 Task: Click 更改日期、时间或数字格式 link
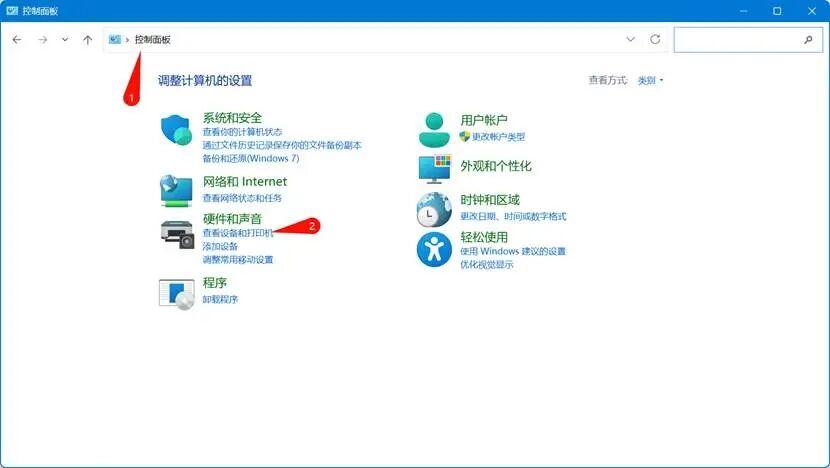513,216
